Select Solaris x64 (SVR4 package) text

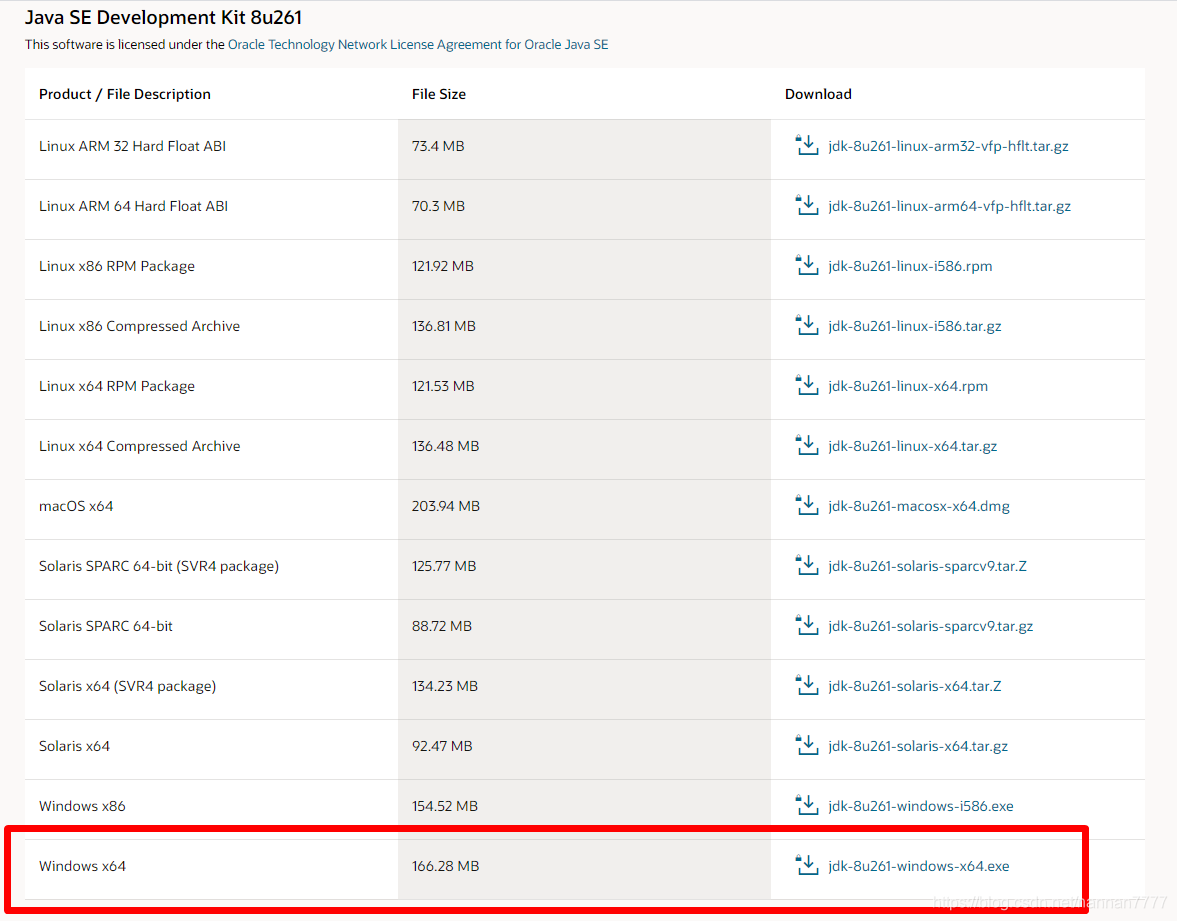point(128,686)
